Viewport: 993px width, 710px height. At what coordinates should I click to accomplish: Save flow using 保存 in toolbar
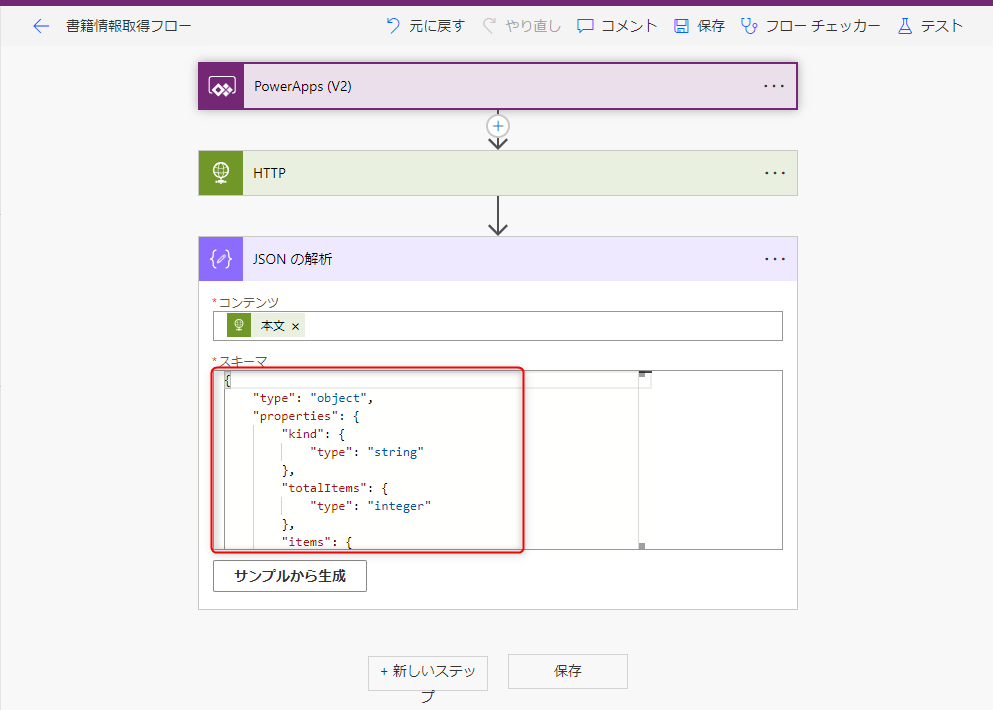(x=699, y=26)
